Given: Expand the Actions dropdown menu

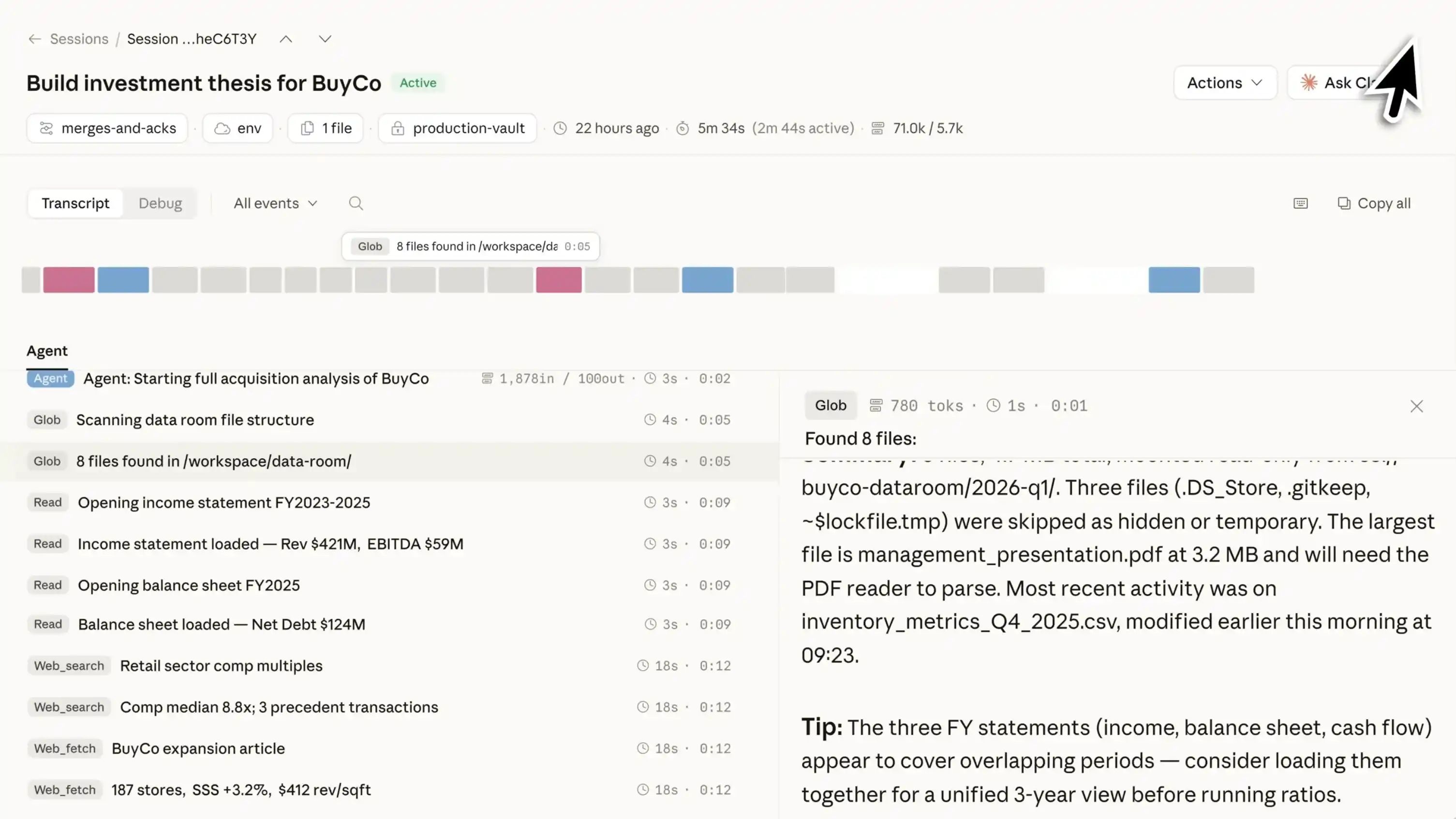Looking at the screenshot, I should pyautogui.click(x=1225, y=83).
